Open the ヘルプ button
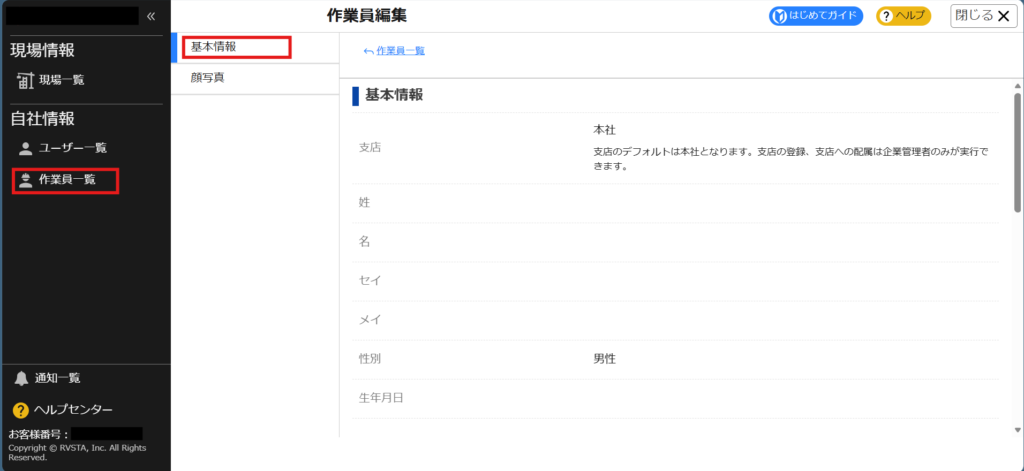 (903, 16)
